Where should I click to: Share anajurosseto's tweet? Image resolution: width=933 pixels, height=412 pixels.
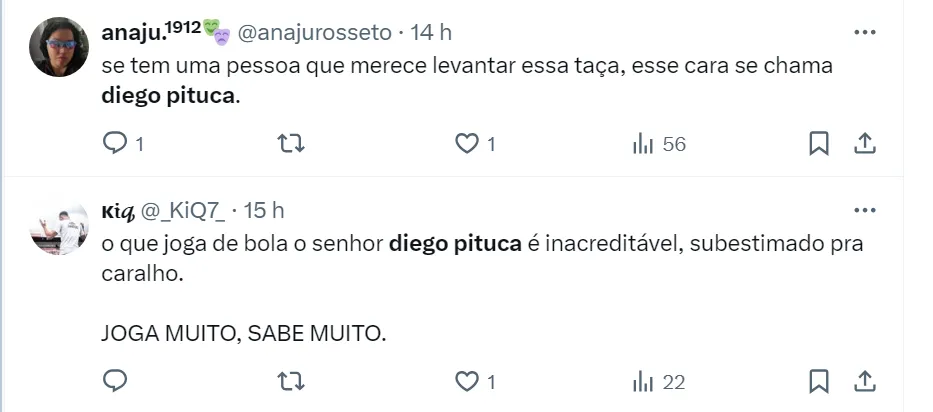[x=865, y=144]
